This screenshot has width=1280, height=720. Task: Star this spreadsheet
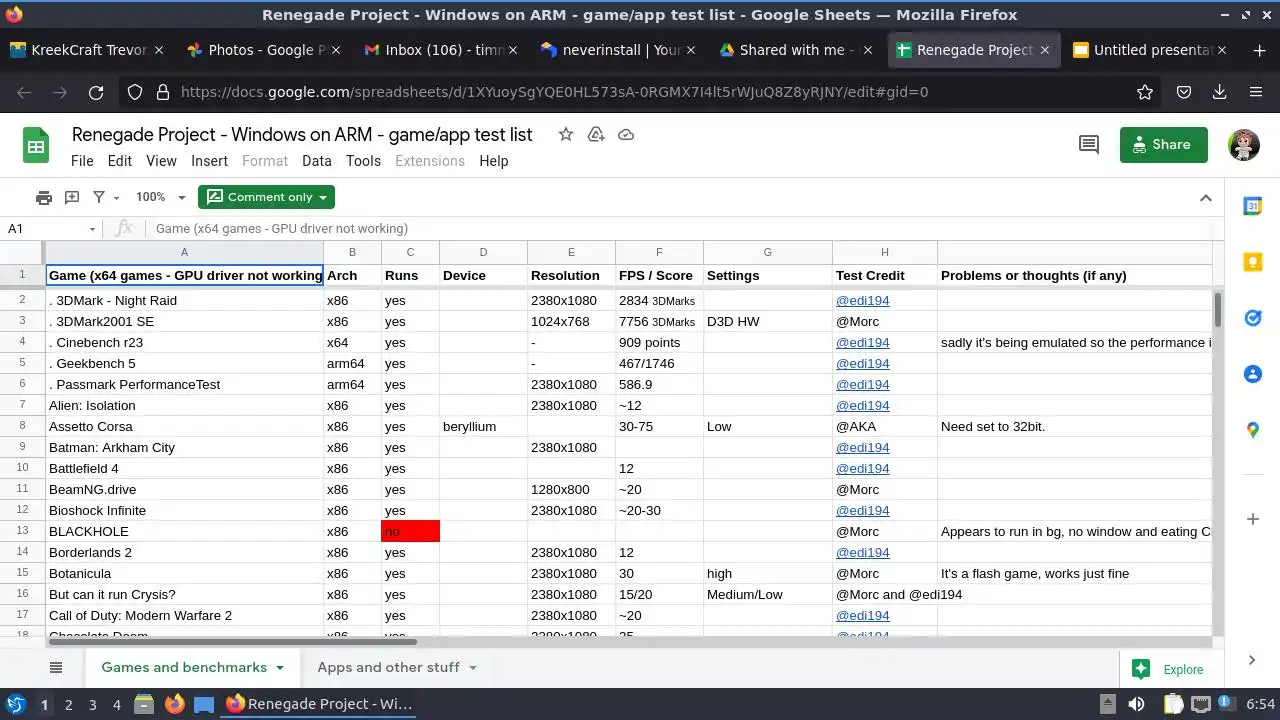click(566, 135)
